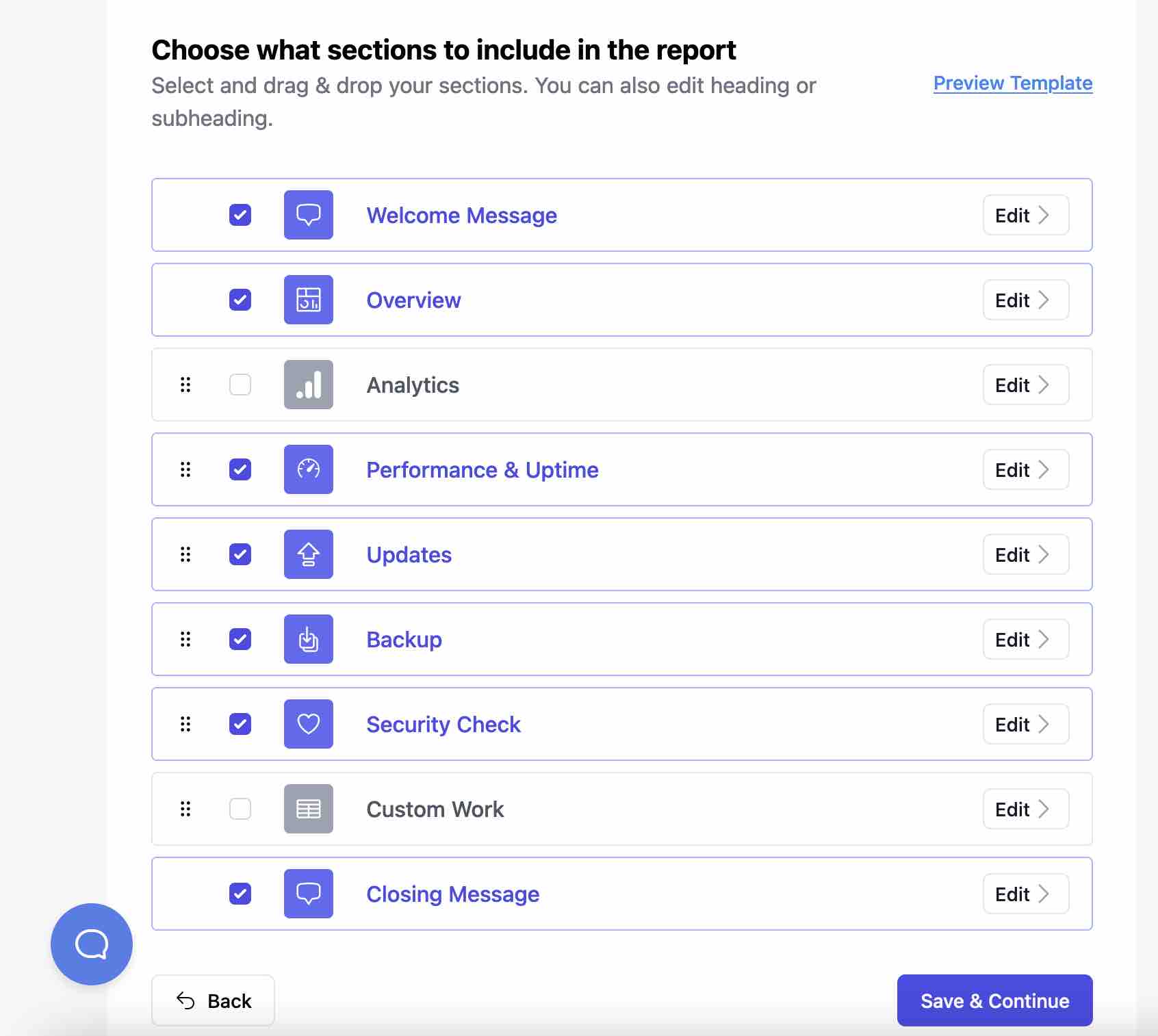The height and width of the screenshot is (1036, 1158).
Task: Enable the Analytics section checkbox
Action: coord(240,385)
